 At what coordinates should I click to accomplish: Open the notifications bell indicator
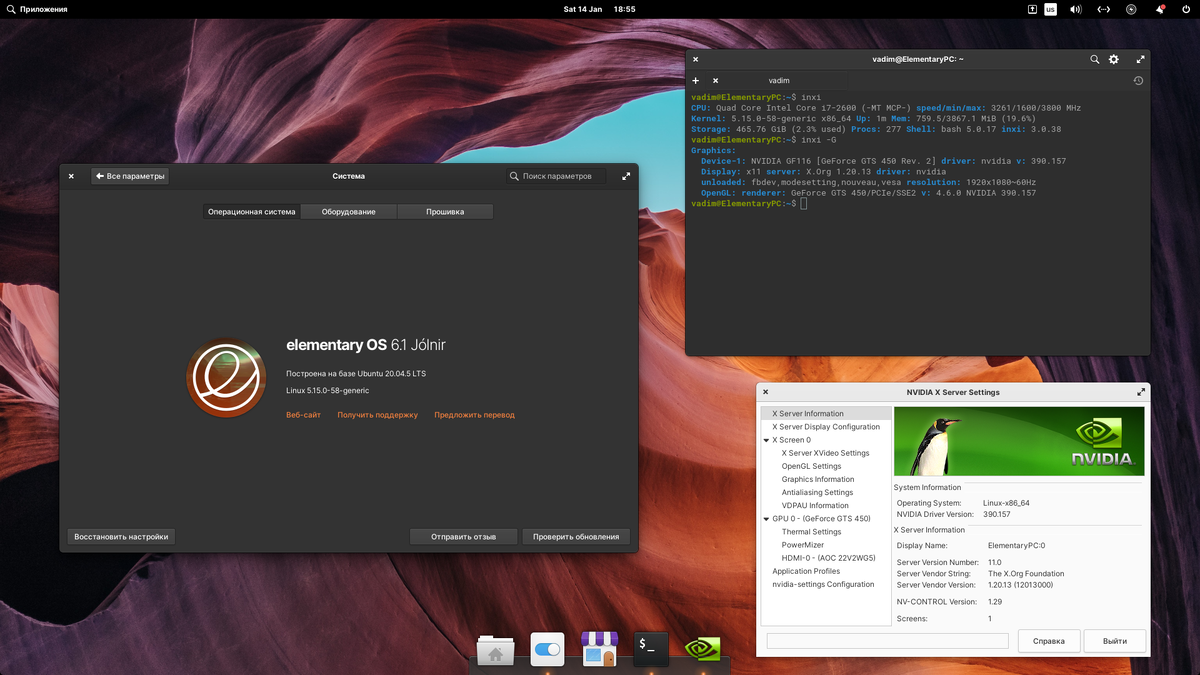pos(1160,9)
